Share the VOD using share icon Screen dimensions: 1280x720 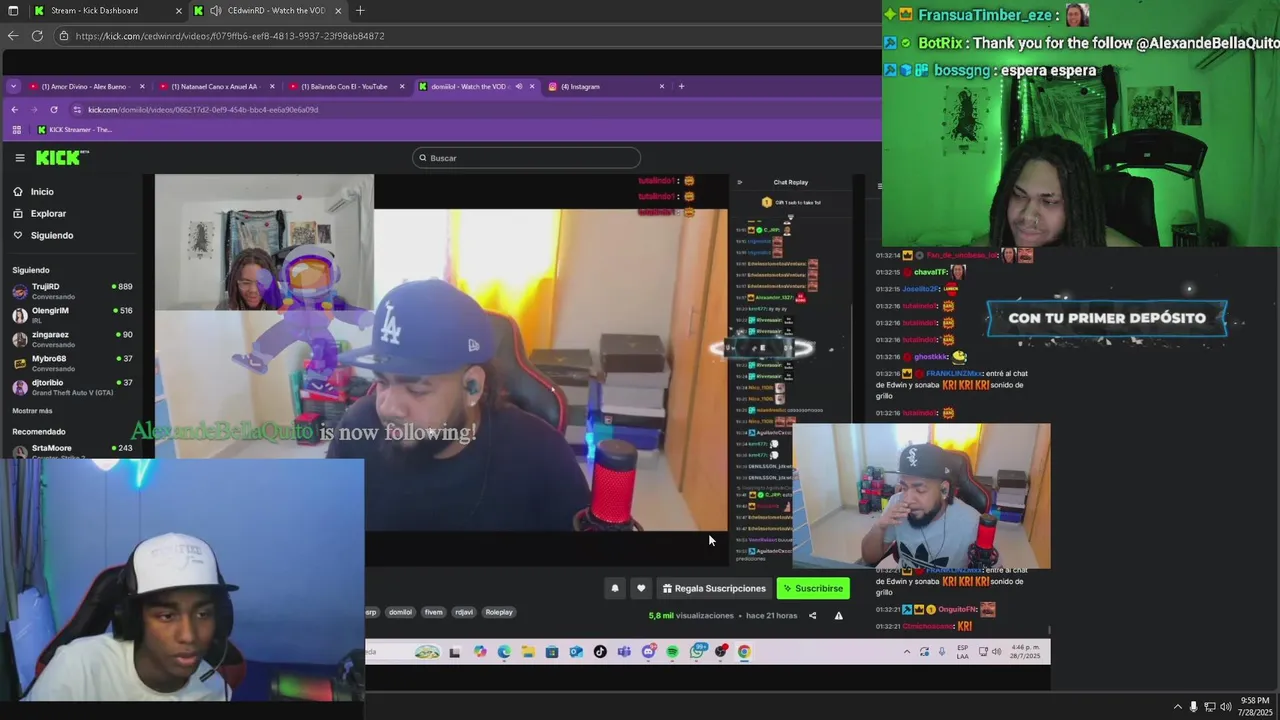(x=812, y=616)
